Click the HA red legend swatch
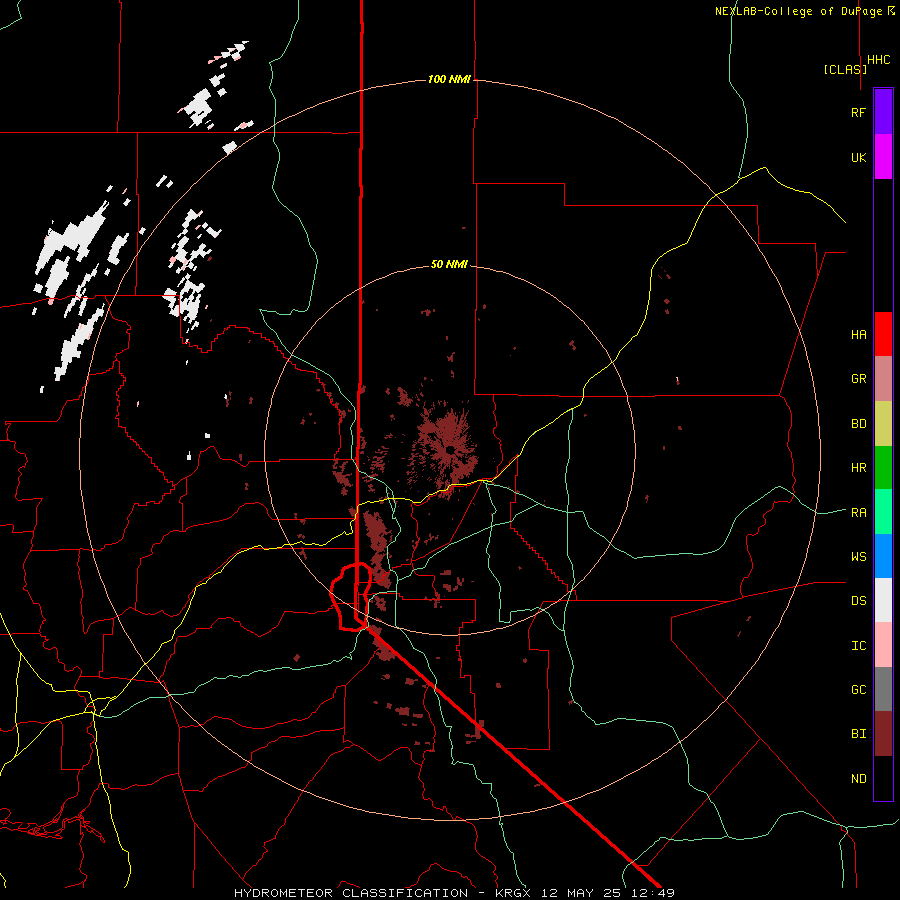 coord(883,334)
